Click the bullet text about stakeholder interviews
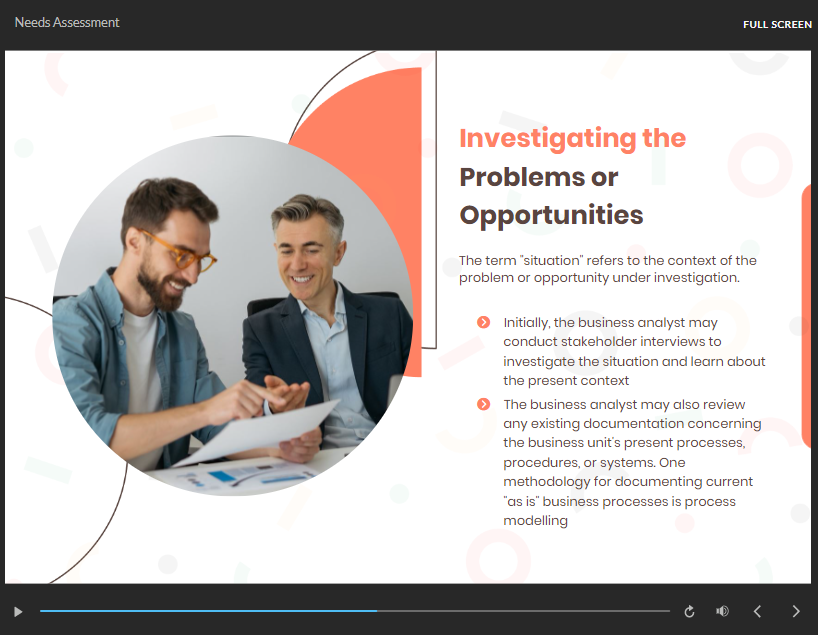The image size is (818, 635). pyautogui.click(x=634, y=351)
